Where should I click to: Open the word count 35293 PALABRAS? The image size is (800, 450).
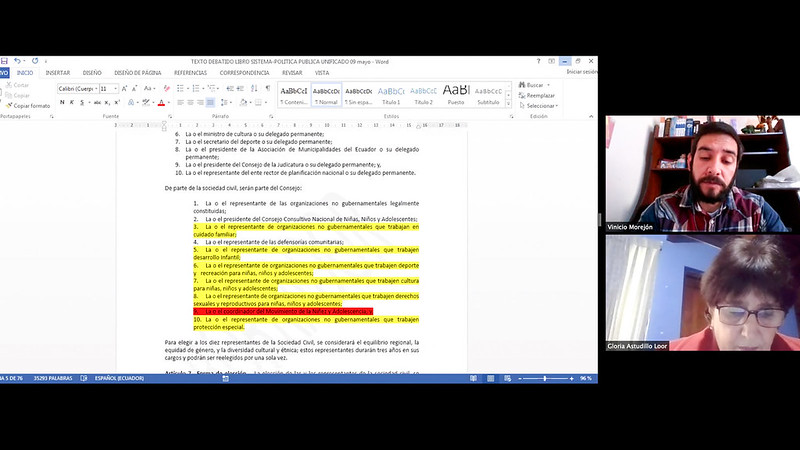tap(53, 379)
